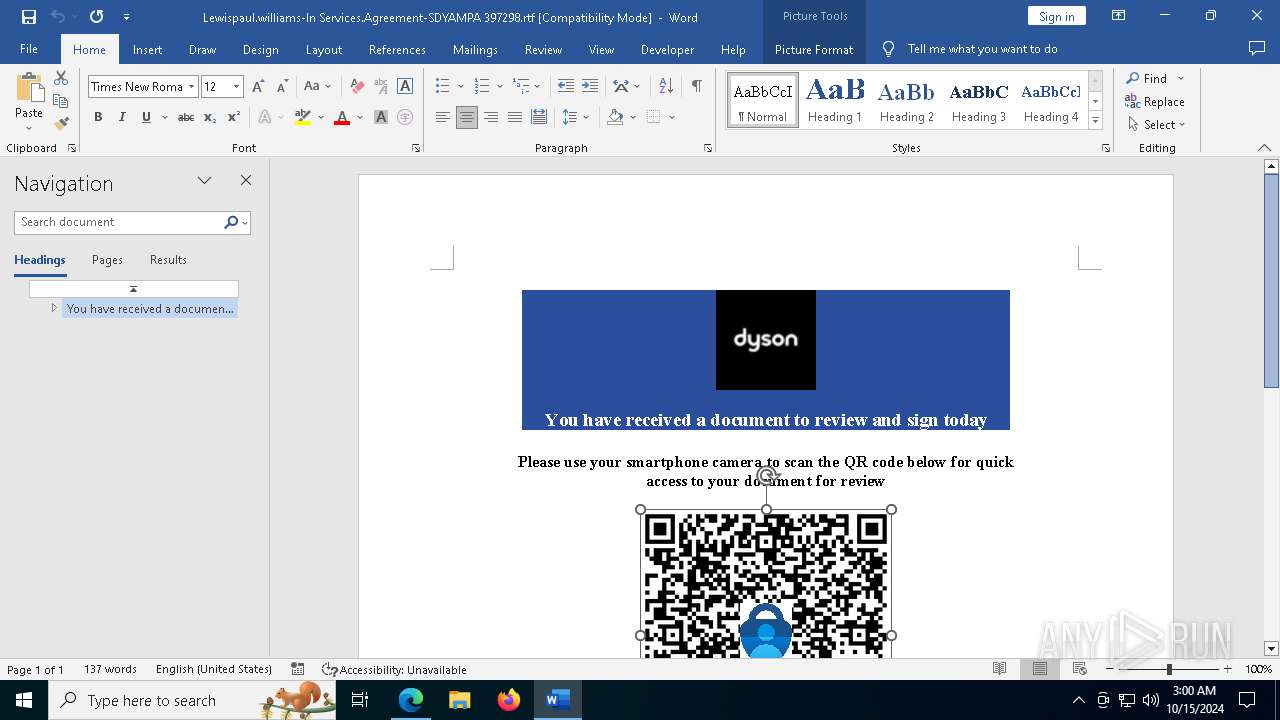1280x720 pixels.
Task: Align text to the right
Action: [491, 117]
